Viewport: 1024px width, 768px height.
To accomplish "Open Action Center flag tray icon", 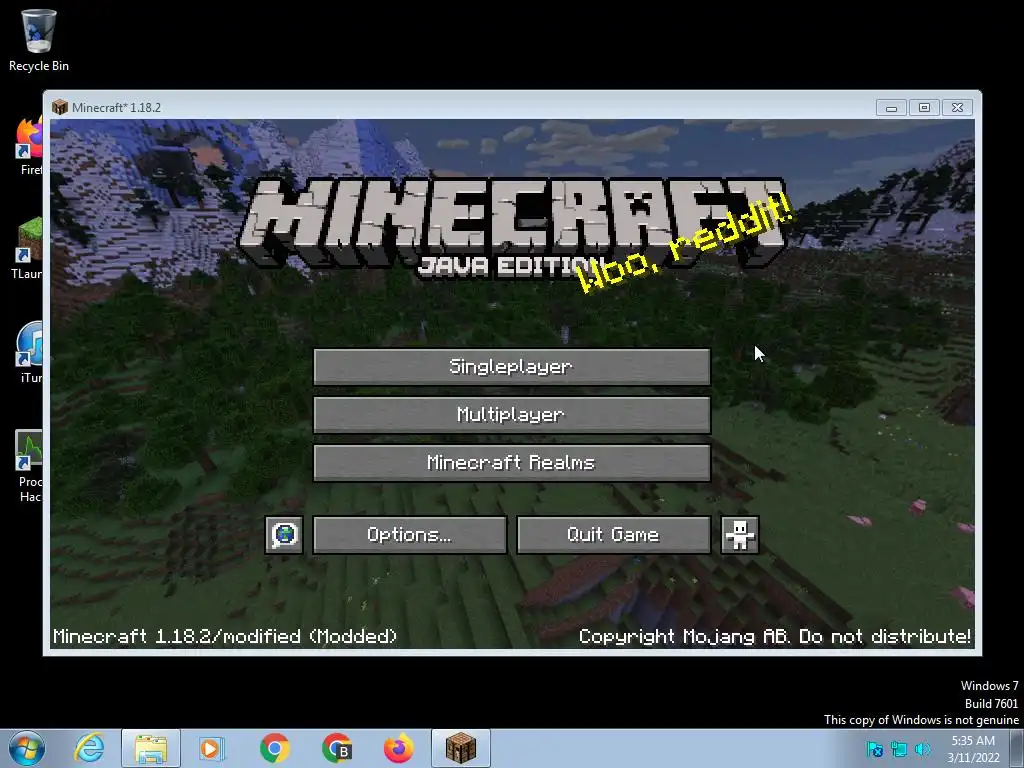I will coord(874,749).
